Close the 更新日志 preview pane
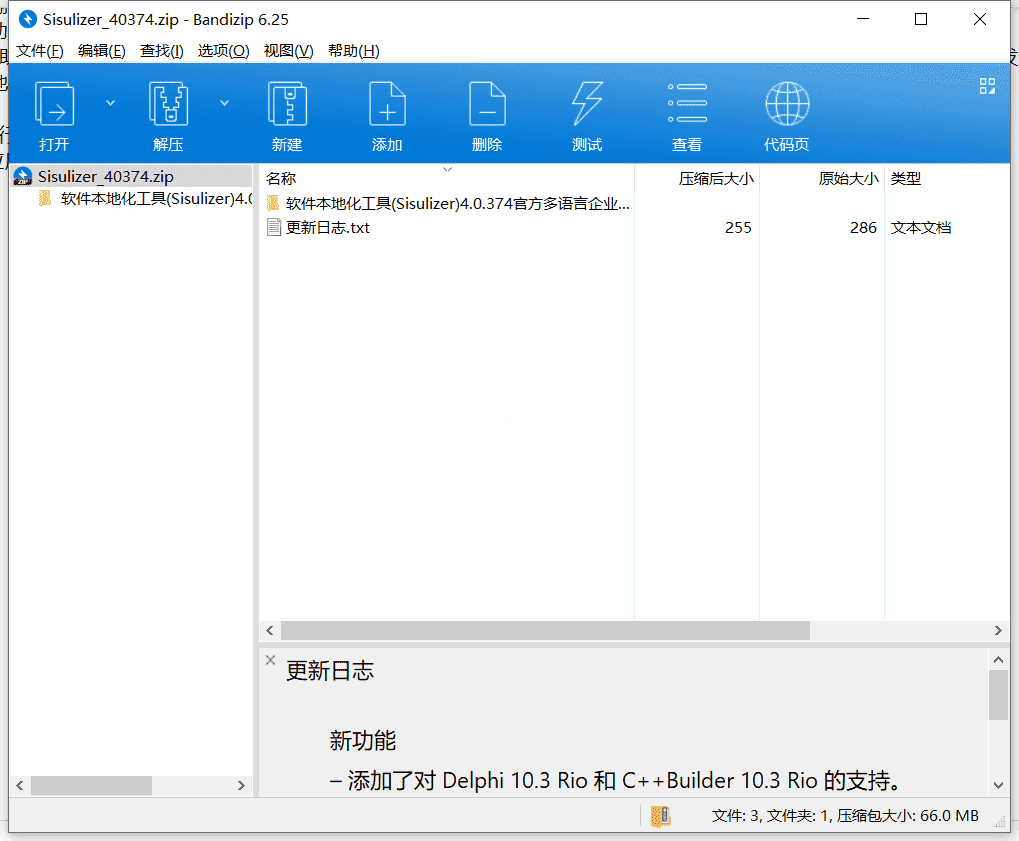The image size is (1019, 841). point(270,660)
